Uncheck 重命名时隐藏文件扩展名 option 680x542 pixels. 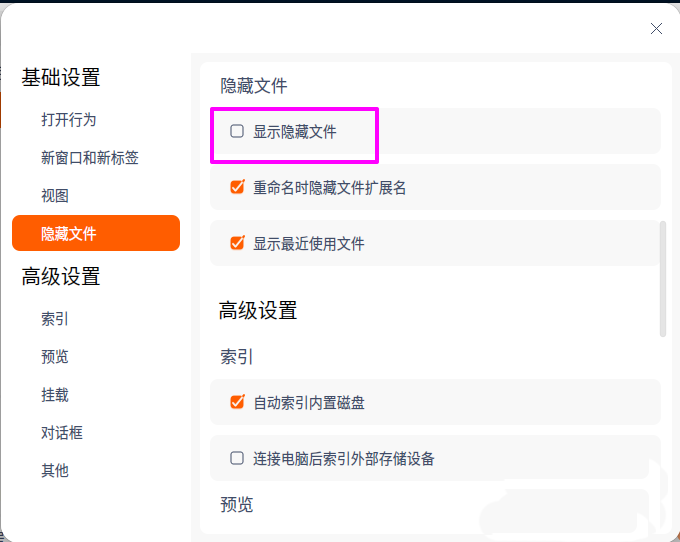coord(237,187)
